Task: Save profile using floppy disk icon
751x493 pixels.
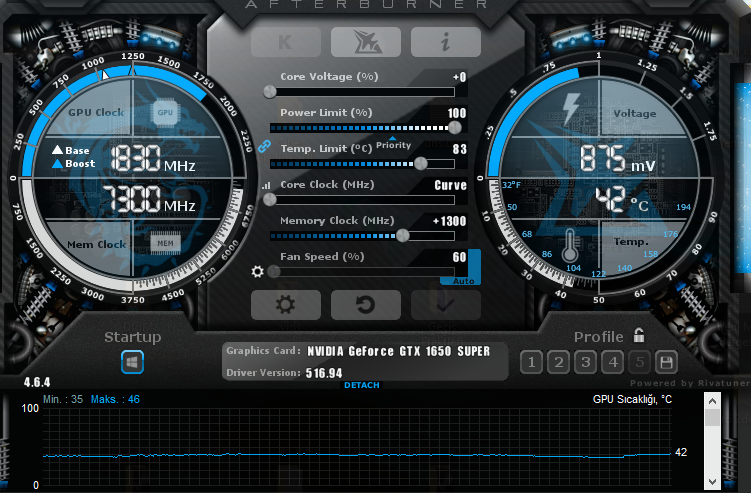Action: [666, 363]
